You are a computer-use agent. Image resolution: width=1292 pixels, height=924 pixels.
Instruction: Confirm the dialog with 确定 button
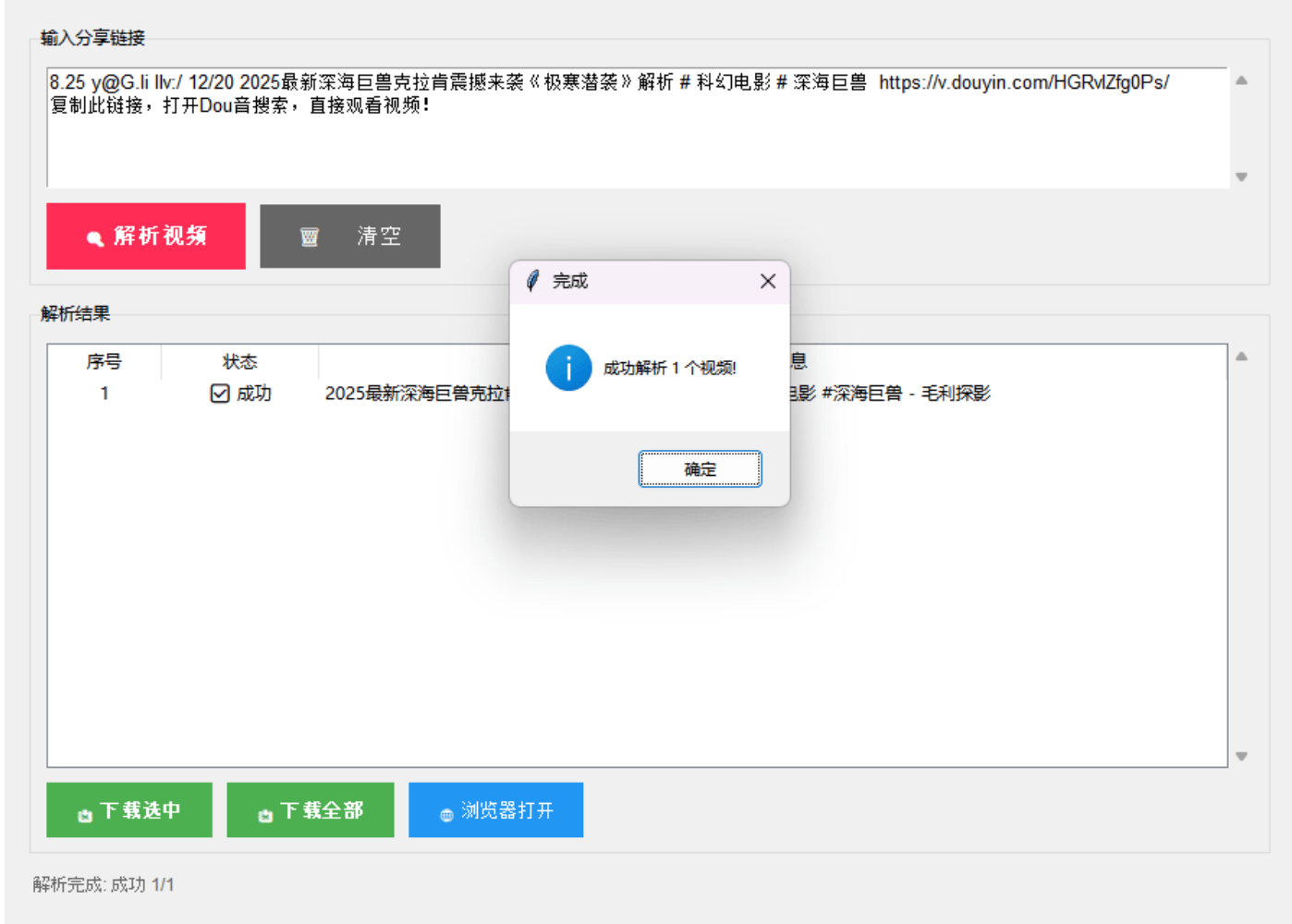700,468
